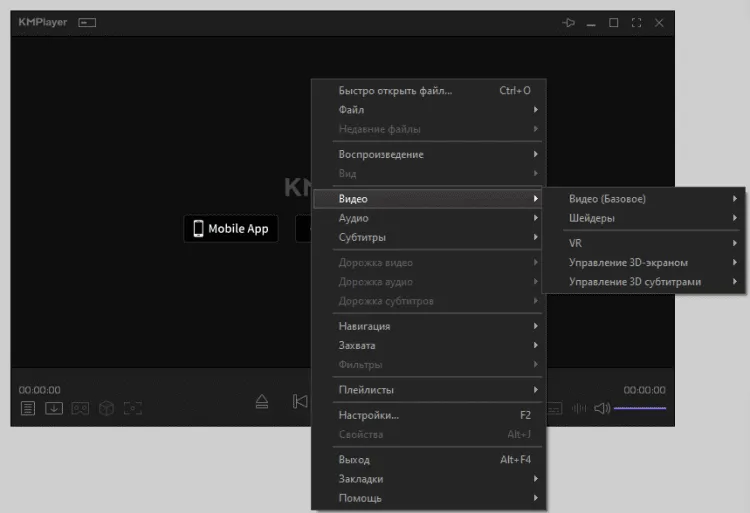Viewport: 750px width, 513px height.
Task: Expand arrow next to 'Аудио'
Action: 536,218
